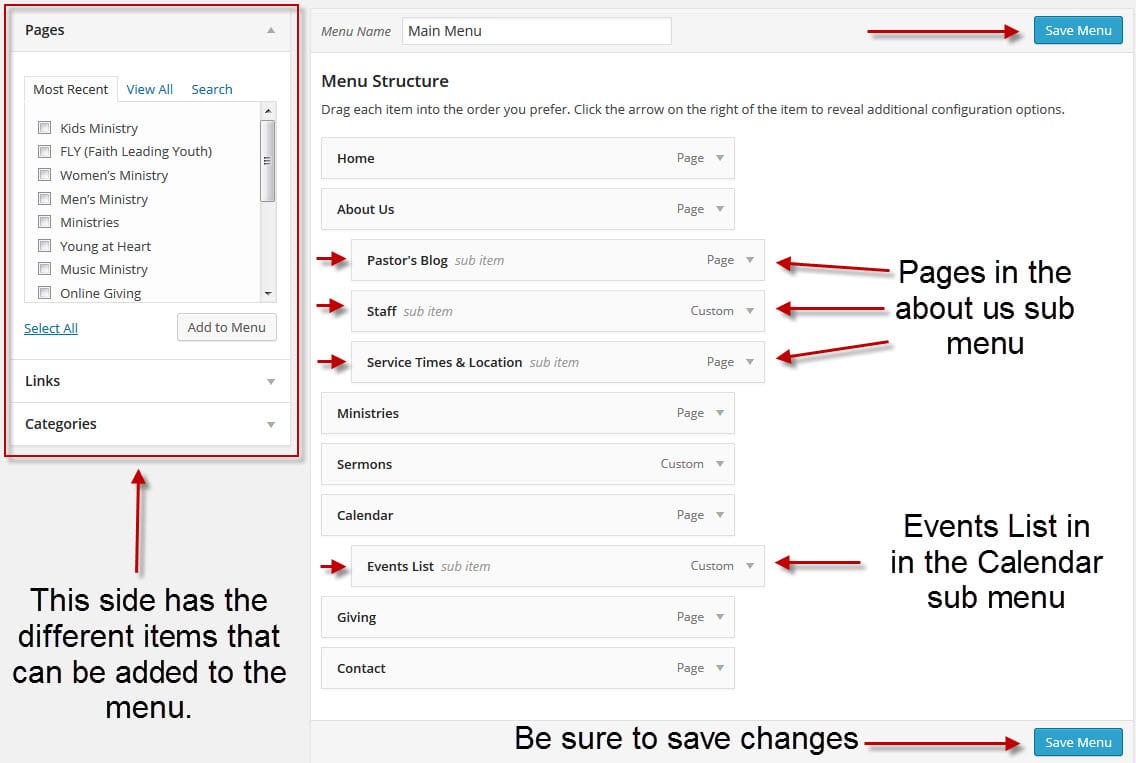
Task: Select the Calendar menu item
Action: (x=527, y=515)
